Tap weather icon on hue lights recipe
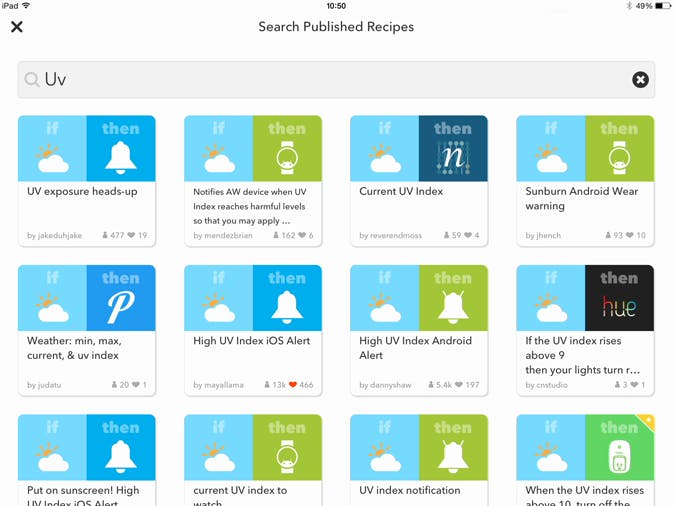The width and height of the screenshot is (674, 506). (x=551, y=308)
